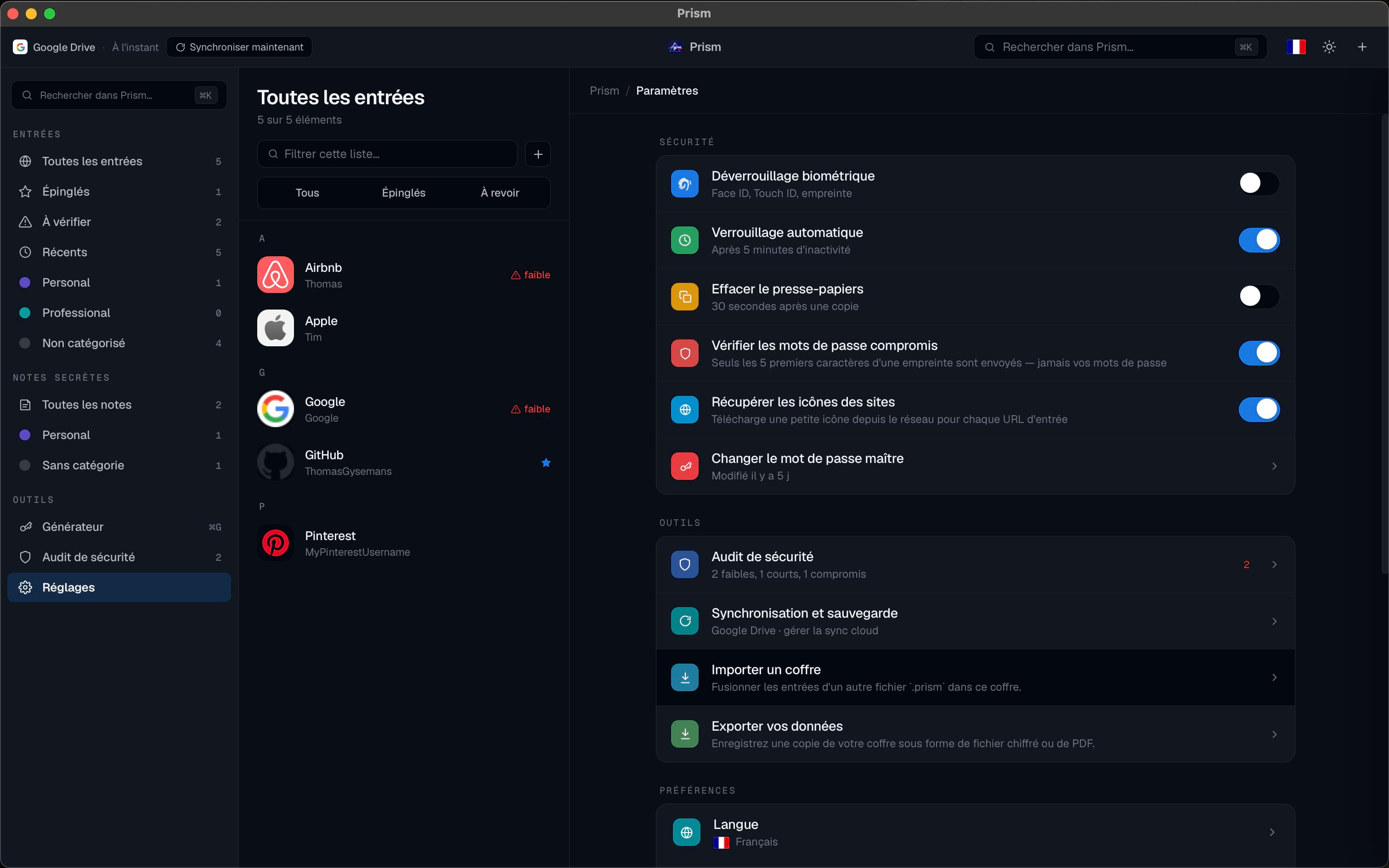The image size is (1389, 868).
Task: Click the Airbnb entry logo
Action: [276, 275]
